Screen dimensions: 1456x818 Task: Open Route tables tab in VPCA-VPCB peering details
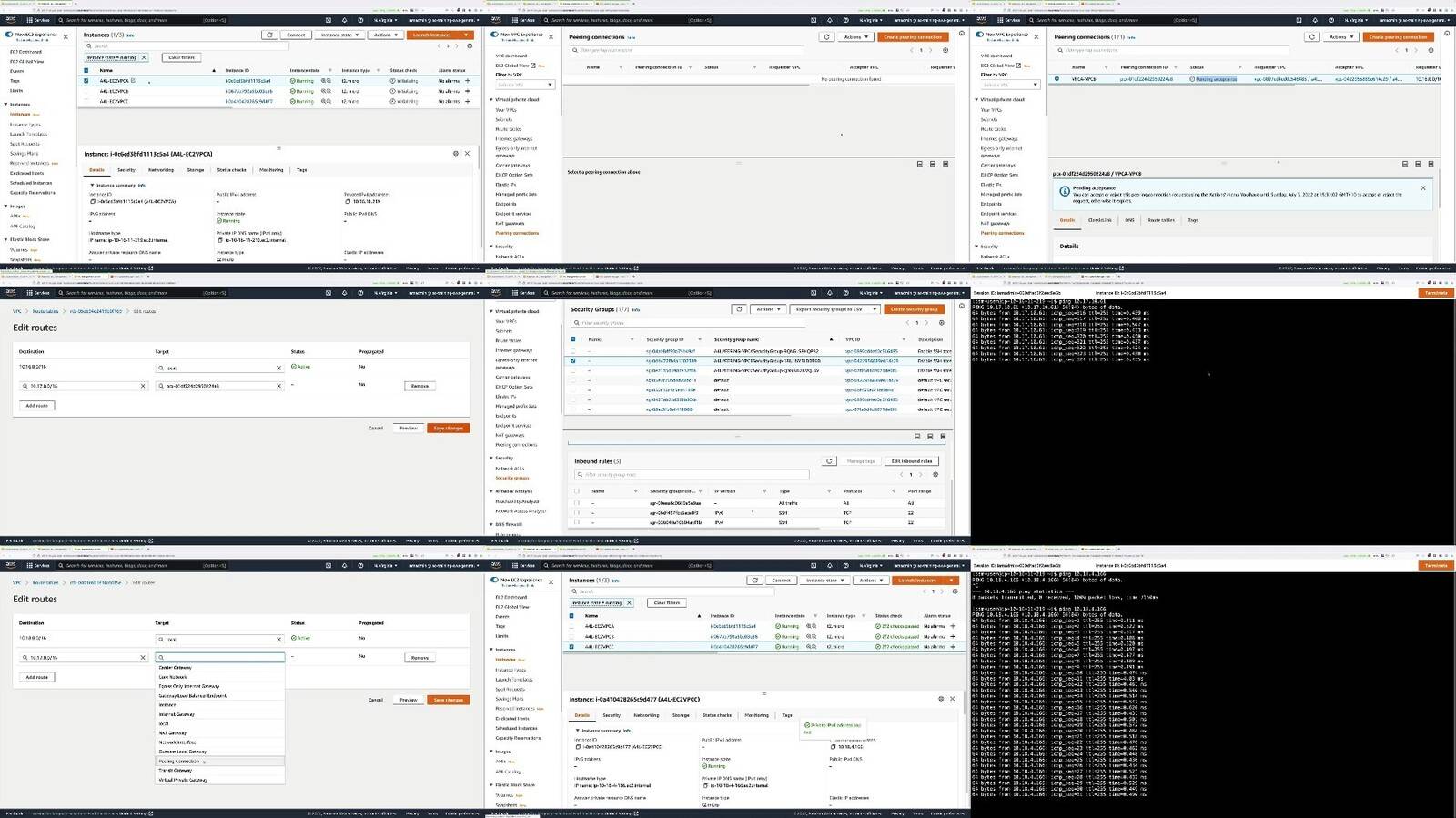click(1161, 220)
